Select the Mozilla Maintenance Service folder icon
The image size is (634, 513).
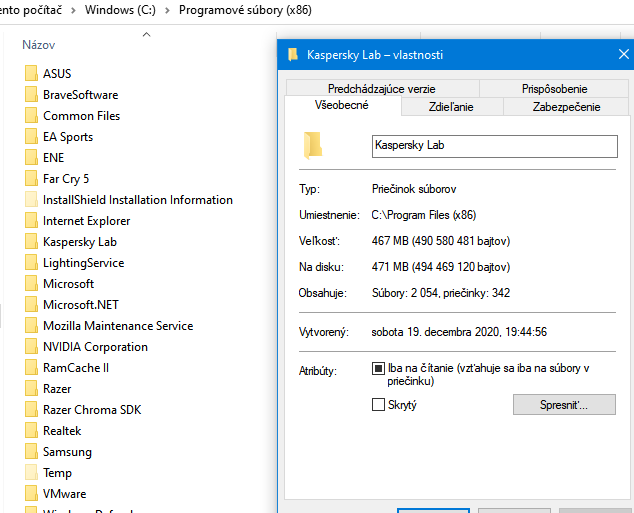(x=31, y=326)
